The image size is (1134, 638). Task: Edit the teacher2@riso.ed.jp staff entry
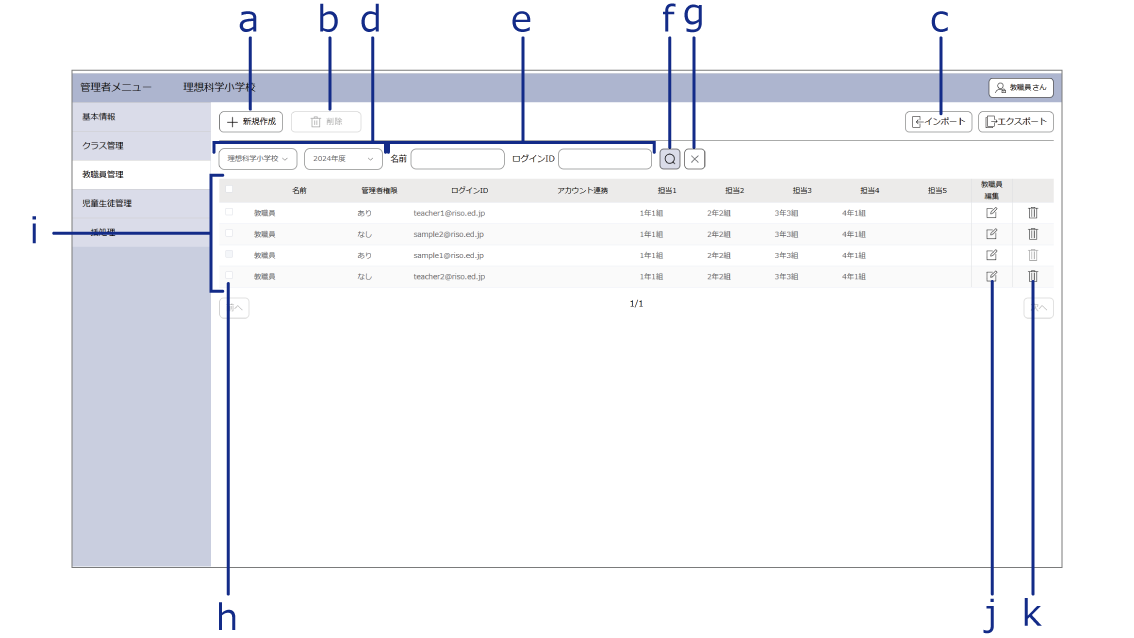[991, 276]
